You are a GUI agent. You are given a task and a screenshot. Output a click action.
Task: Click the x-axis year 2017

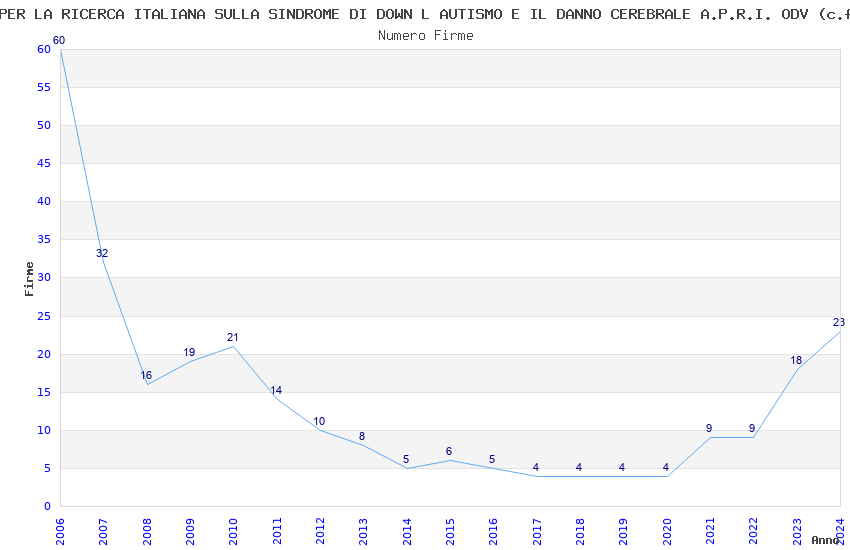coord(537,531)
